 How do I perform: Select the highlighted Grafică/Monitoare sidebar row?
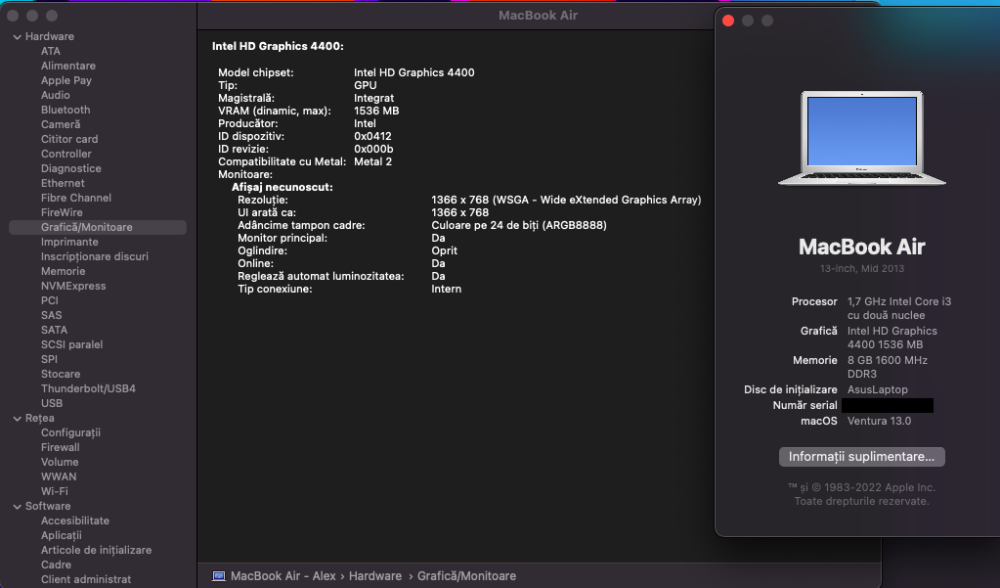pos(98,227)
